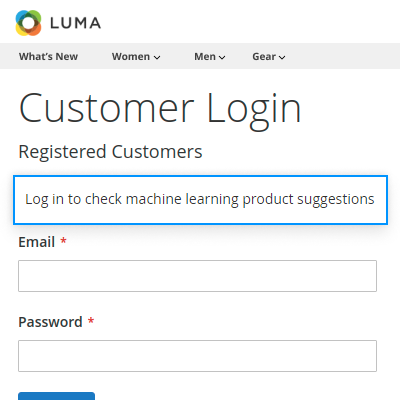
Task: Click the red asterisk beside Email
Action: [x=63, y=240]
